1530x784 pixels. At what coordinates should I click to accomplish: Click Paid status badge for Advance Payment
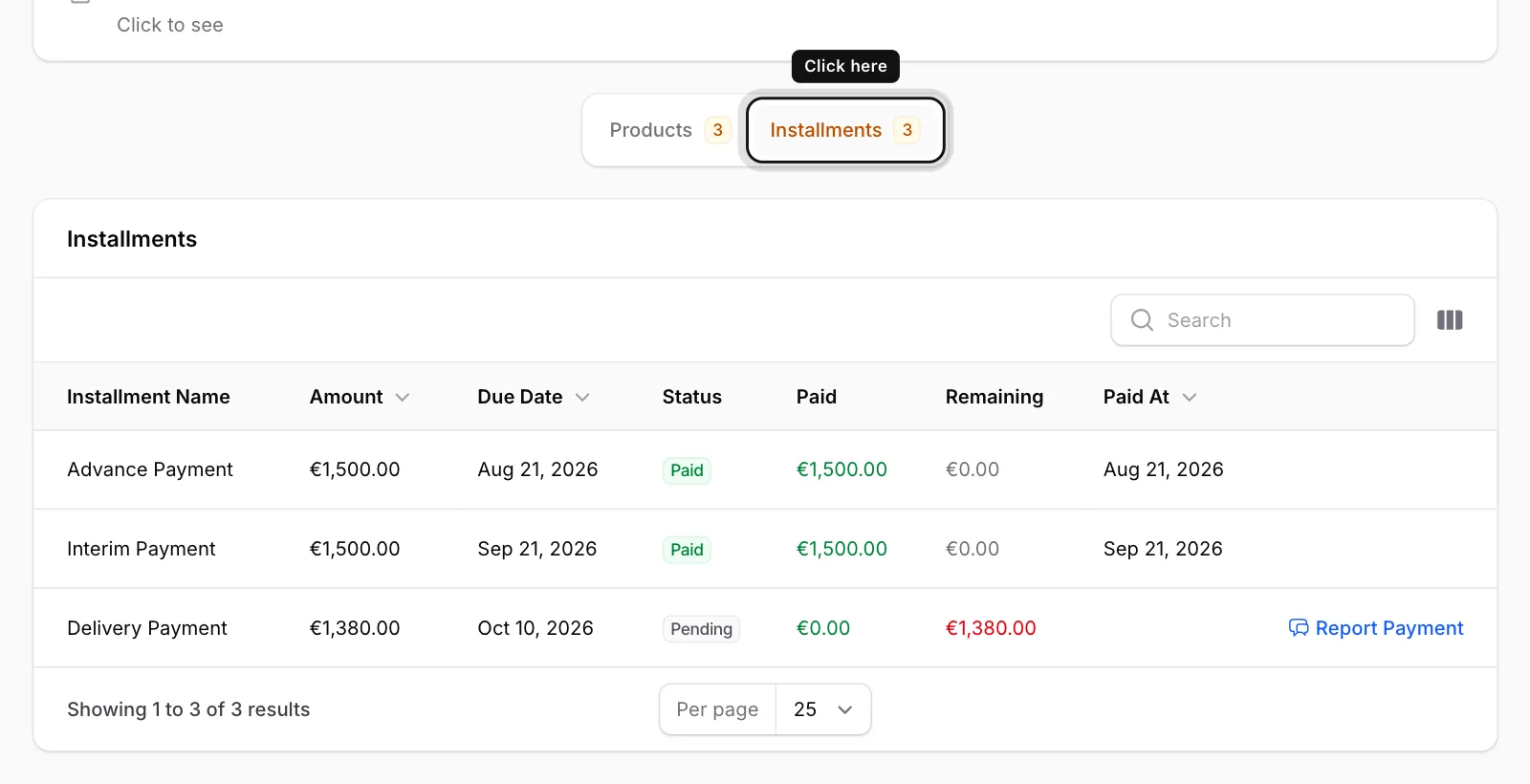click(687, 470)
